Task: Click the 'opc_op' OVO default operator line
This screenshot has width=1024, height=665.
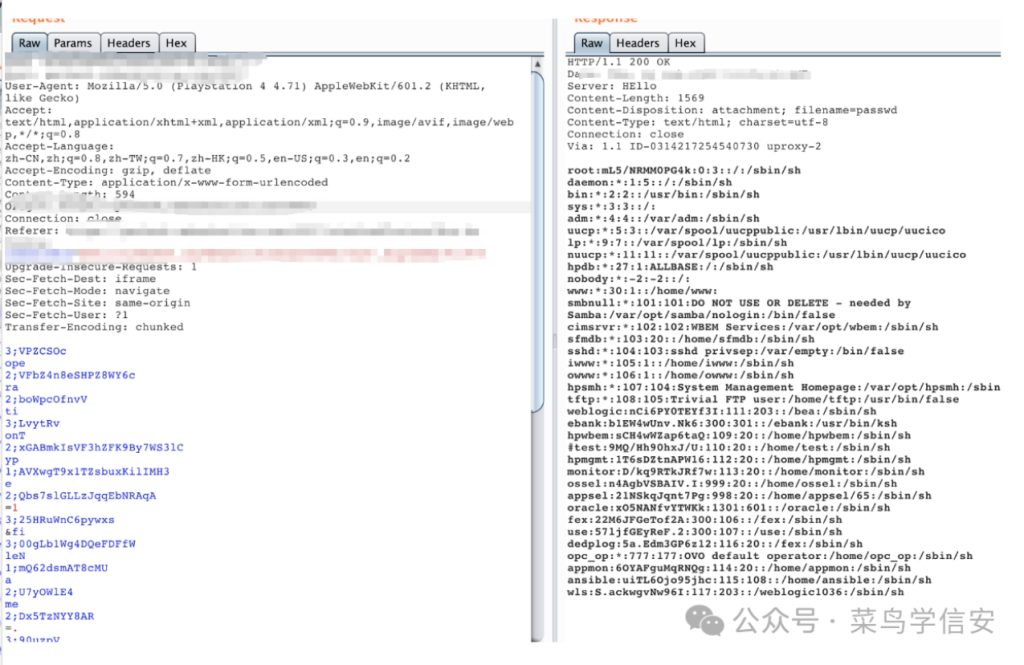Action: click(770, 556)
